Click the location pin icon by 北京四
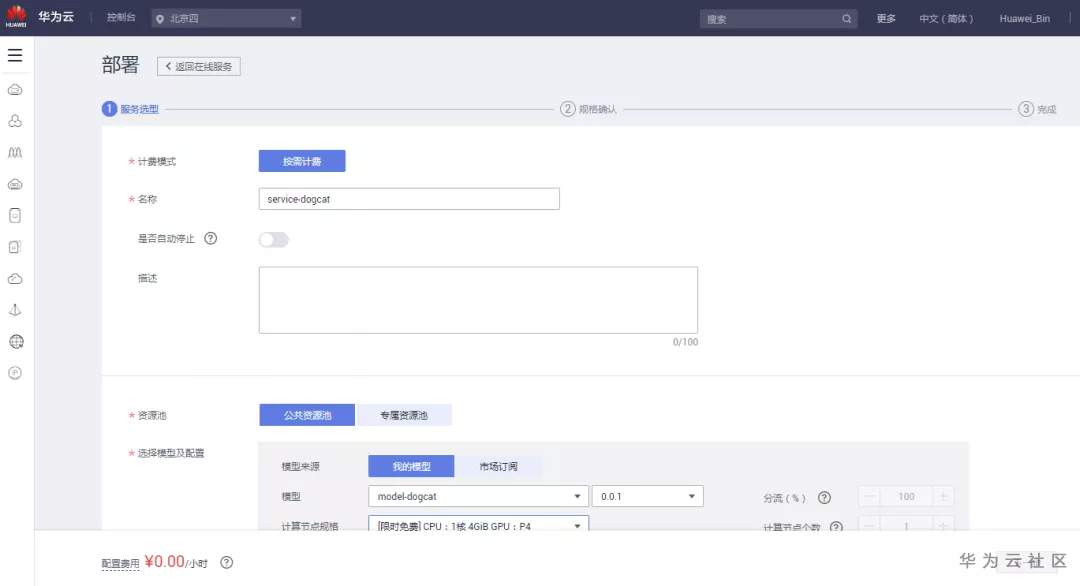Viewport: 1080px width, 586px height. click(x=160, y=19)
